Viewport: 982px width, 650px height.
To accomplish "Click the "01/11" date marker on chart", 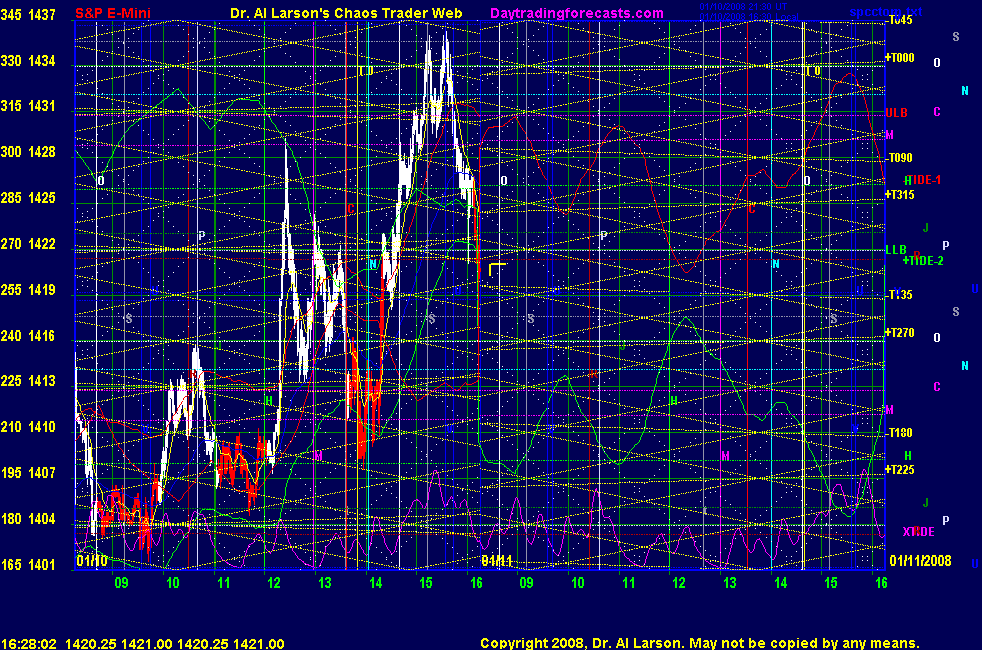I will click(497, 560).
